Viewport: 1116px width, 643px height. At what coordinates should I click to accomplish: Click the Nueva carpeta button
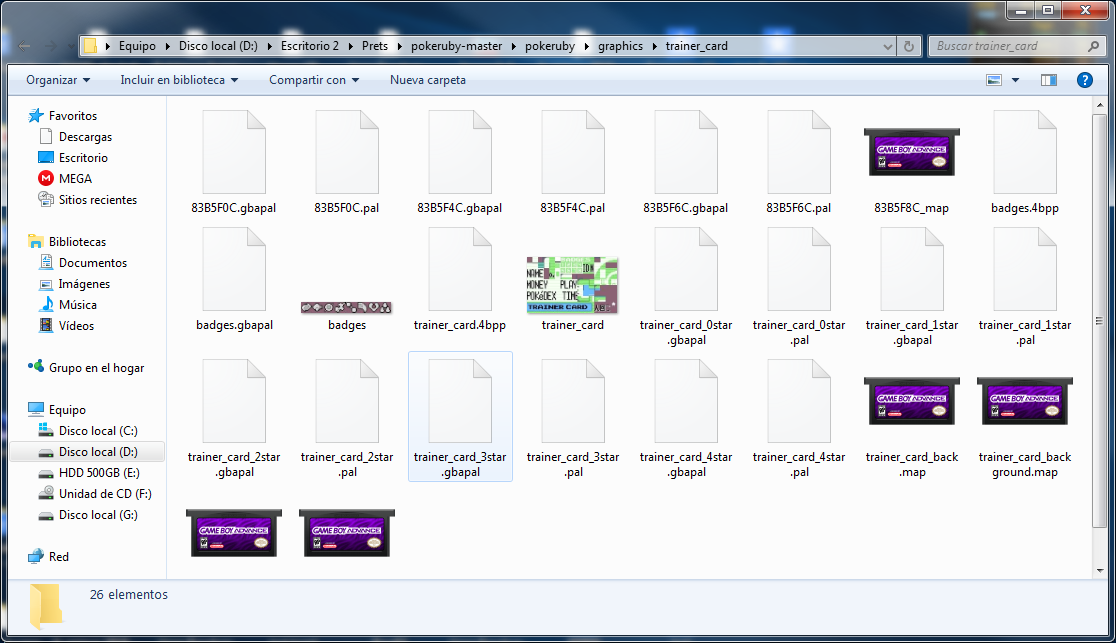(x=428, y=80)
